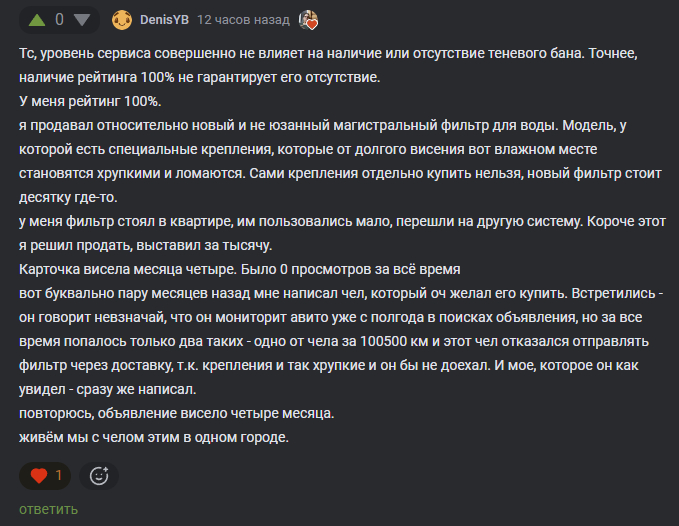This screenshot has height=526, width=679.
Task: Click the small avatar badge with heart
Action: pyautogui.click(x=308, y=20)
